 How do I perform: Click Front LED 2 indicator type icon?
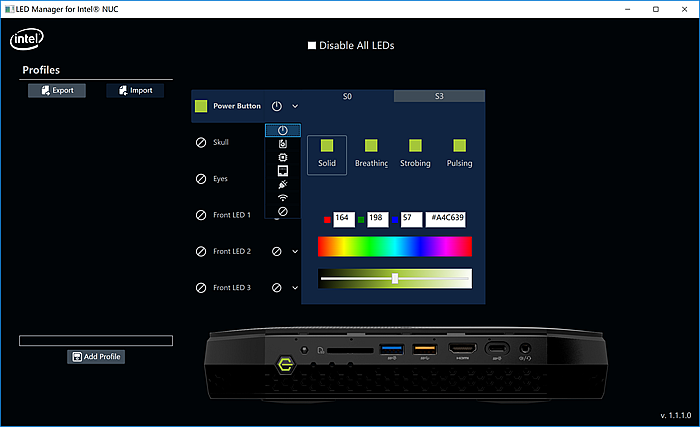tap(277, 251)
